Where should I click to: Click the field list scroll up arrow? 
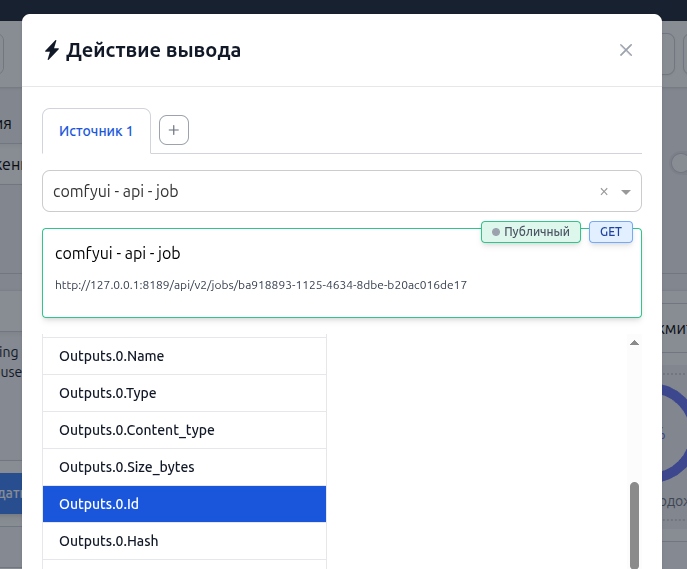click(x=634, y=343)
